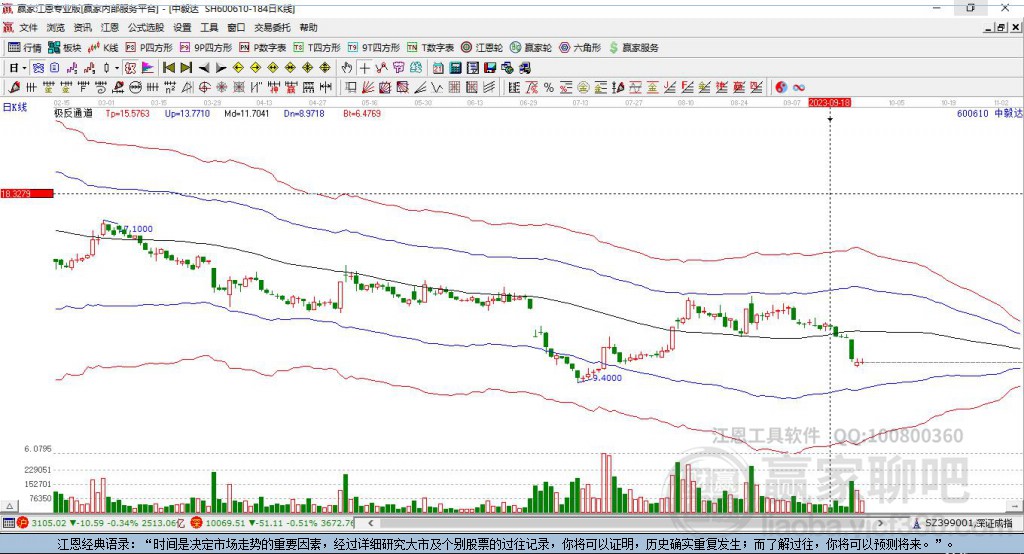Open the 板块 sector view
This screenshot has width=1024, height=554.
coord(65,48)
